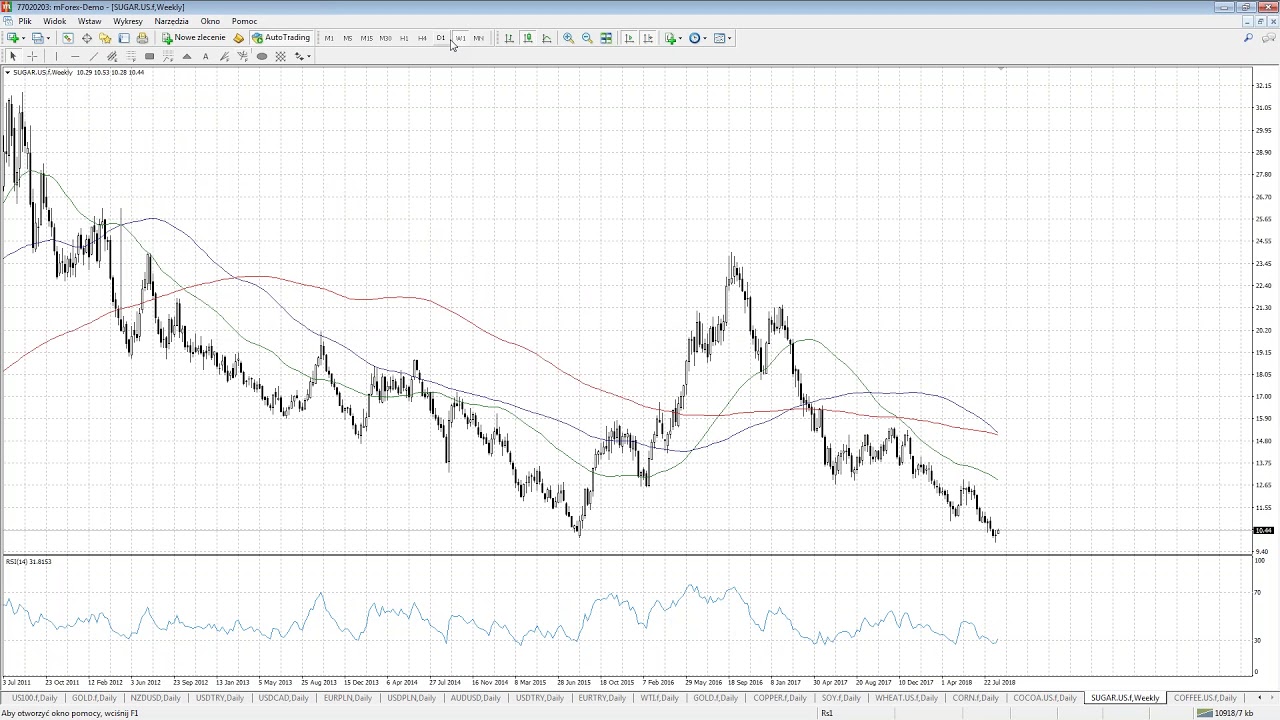Image resolution: width=1280 pixels, height=720 pixels.
Task: Select the ellipse shape tool
Action: pyautogui.click(x=262, y=56)
